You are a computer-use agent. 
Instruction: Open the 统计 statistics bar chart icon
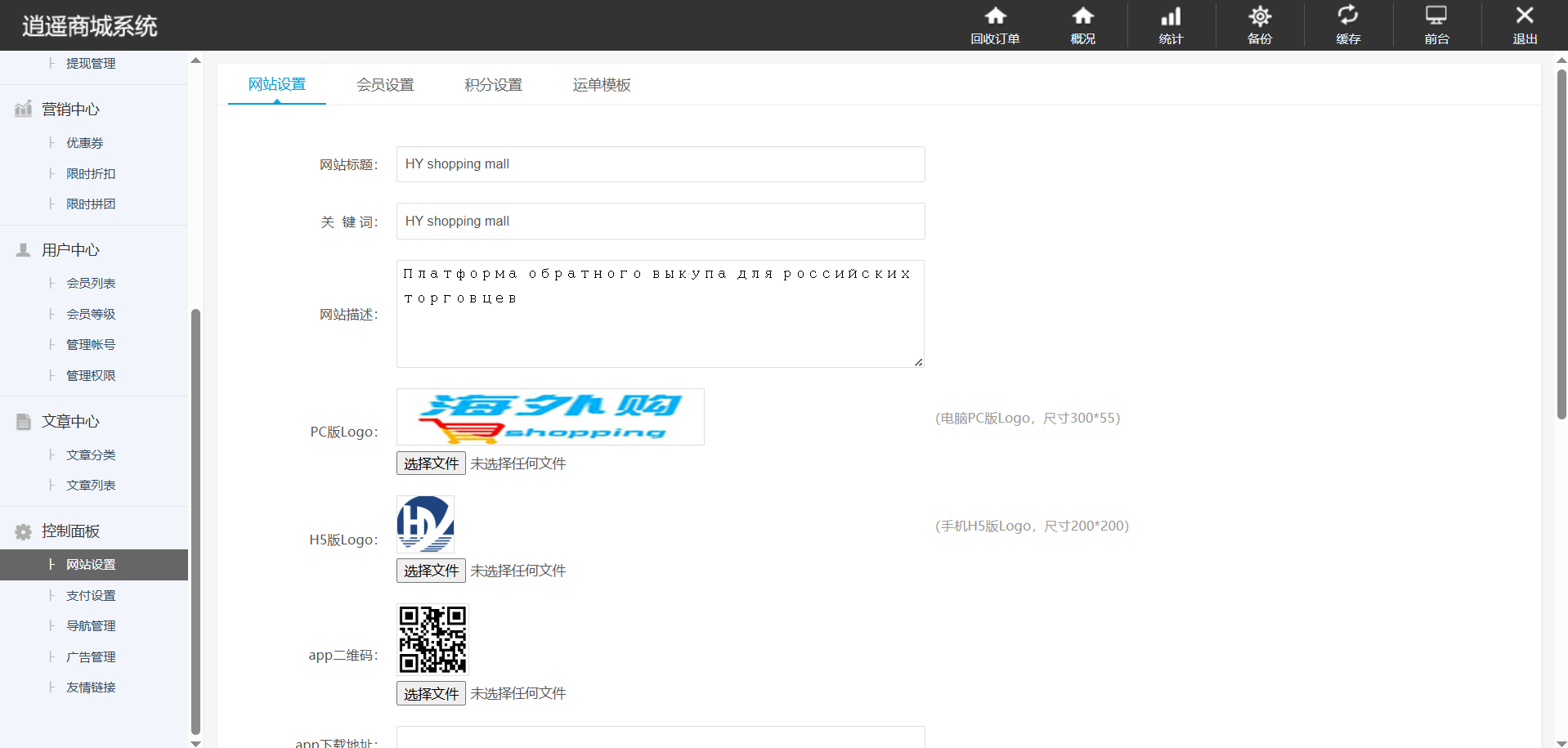coord(1171,16)
